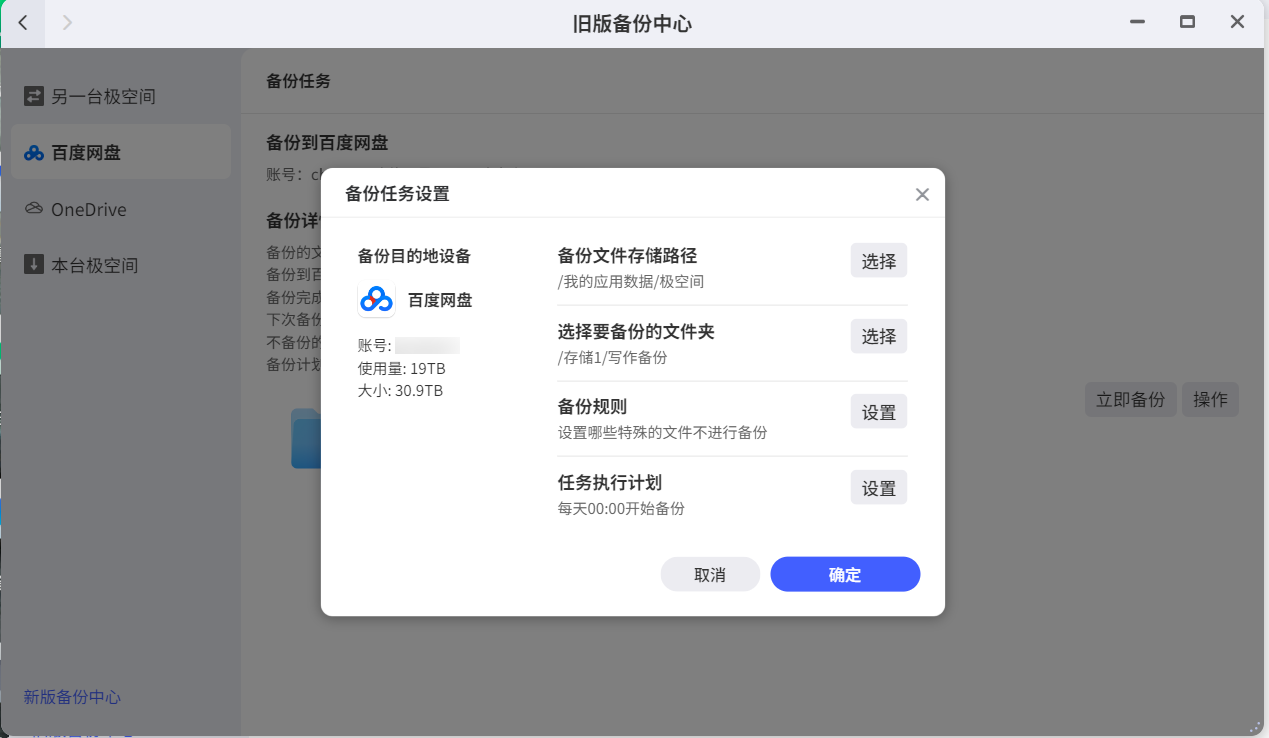Choose 选择要备份的文件夹 with 选择 button
The width and height of the screenshot is (1269, 738).
[879, 336]
